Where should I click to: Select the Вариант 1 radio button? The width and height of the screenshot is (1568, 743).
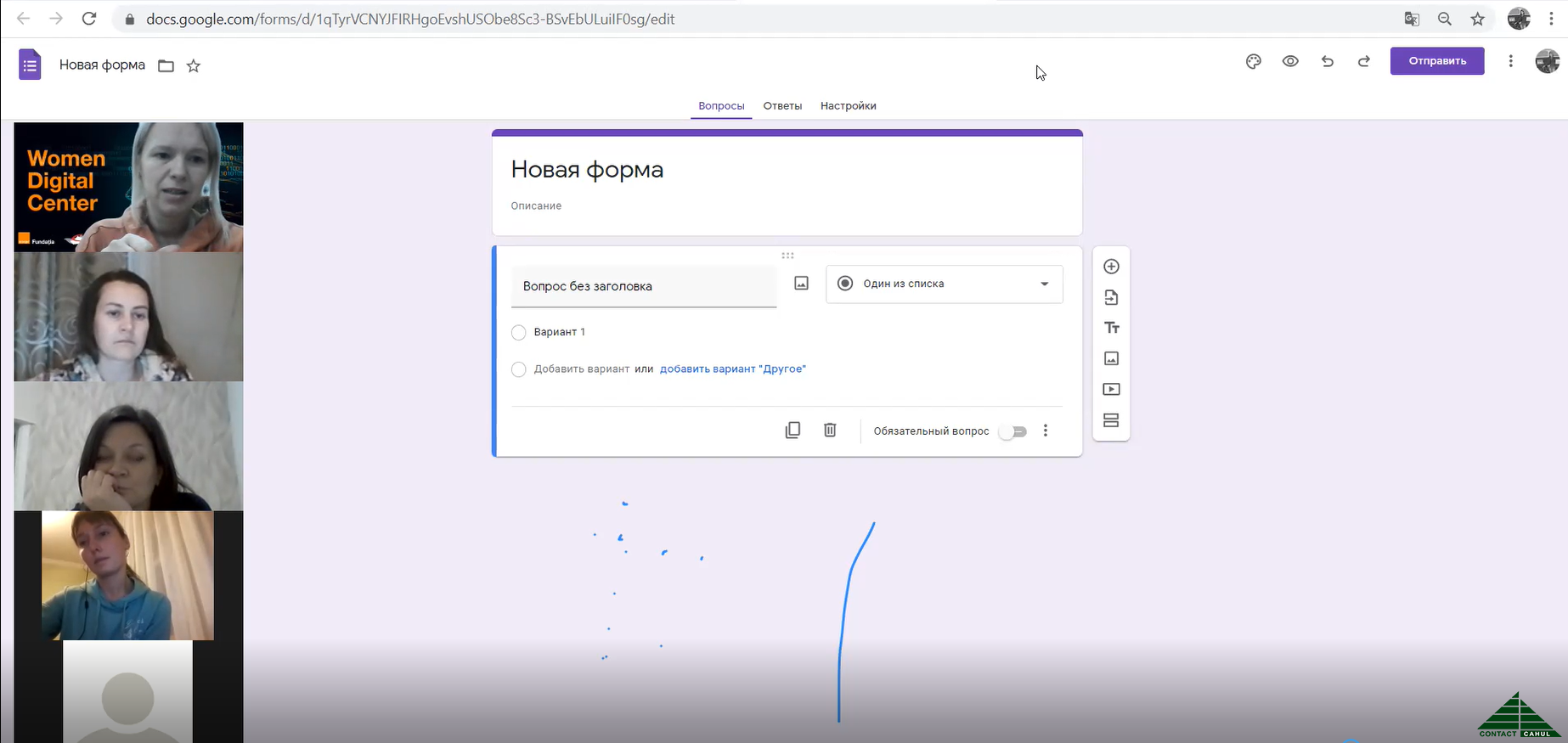519,332
